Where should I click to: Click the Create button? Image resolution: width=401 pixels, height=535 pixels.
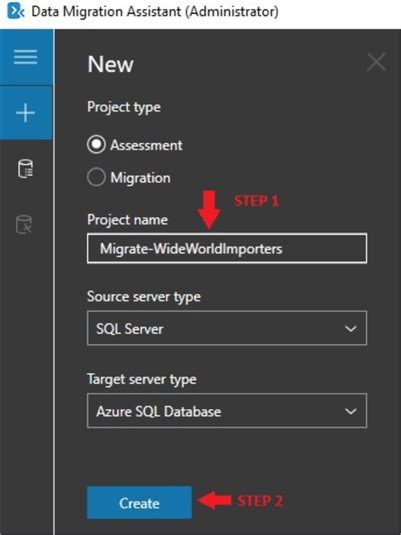(139, 503)
